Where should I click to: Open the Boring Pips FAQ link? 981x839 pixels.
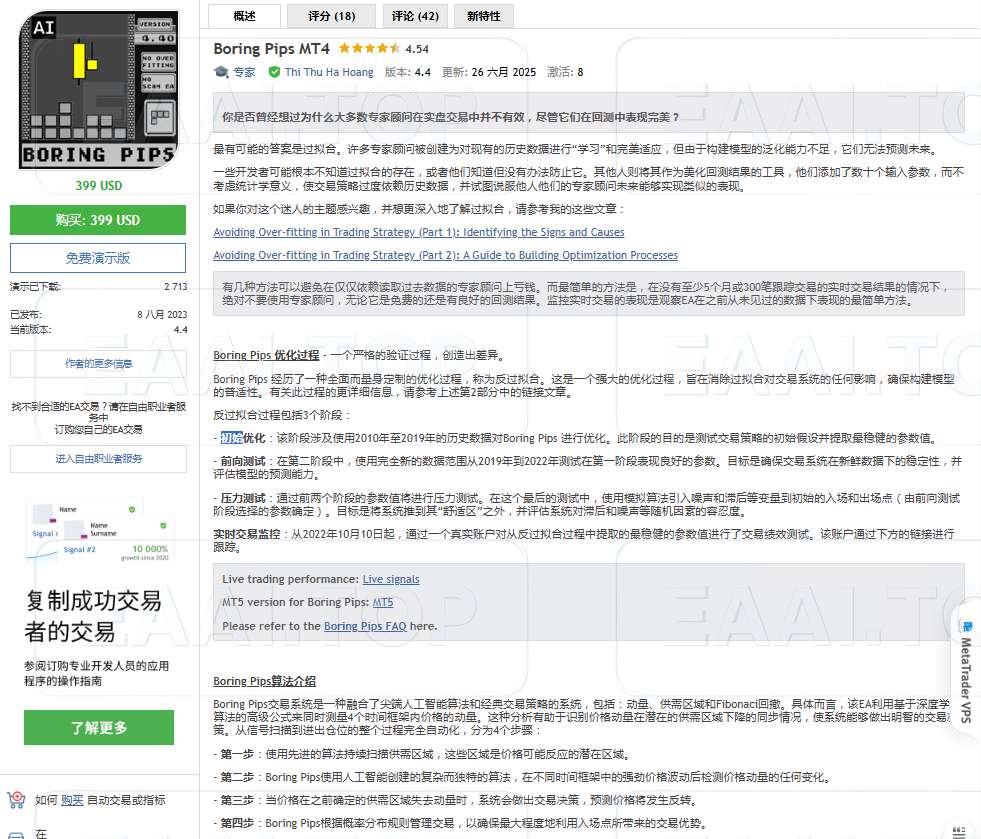click(x=363, y=627)
